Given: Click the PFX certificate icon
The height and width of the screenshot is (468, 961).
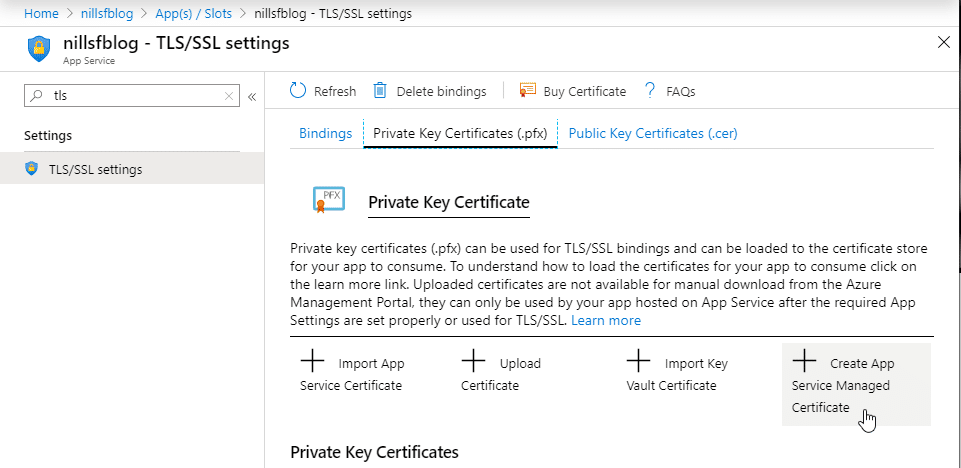Looking at the screenshot, I should pos(329,200).
